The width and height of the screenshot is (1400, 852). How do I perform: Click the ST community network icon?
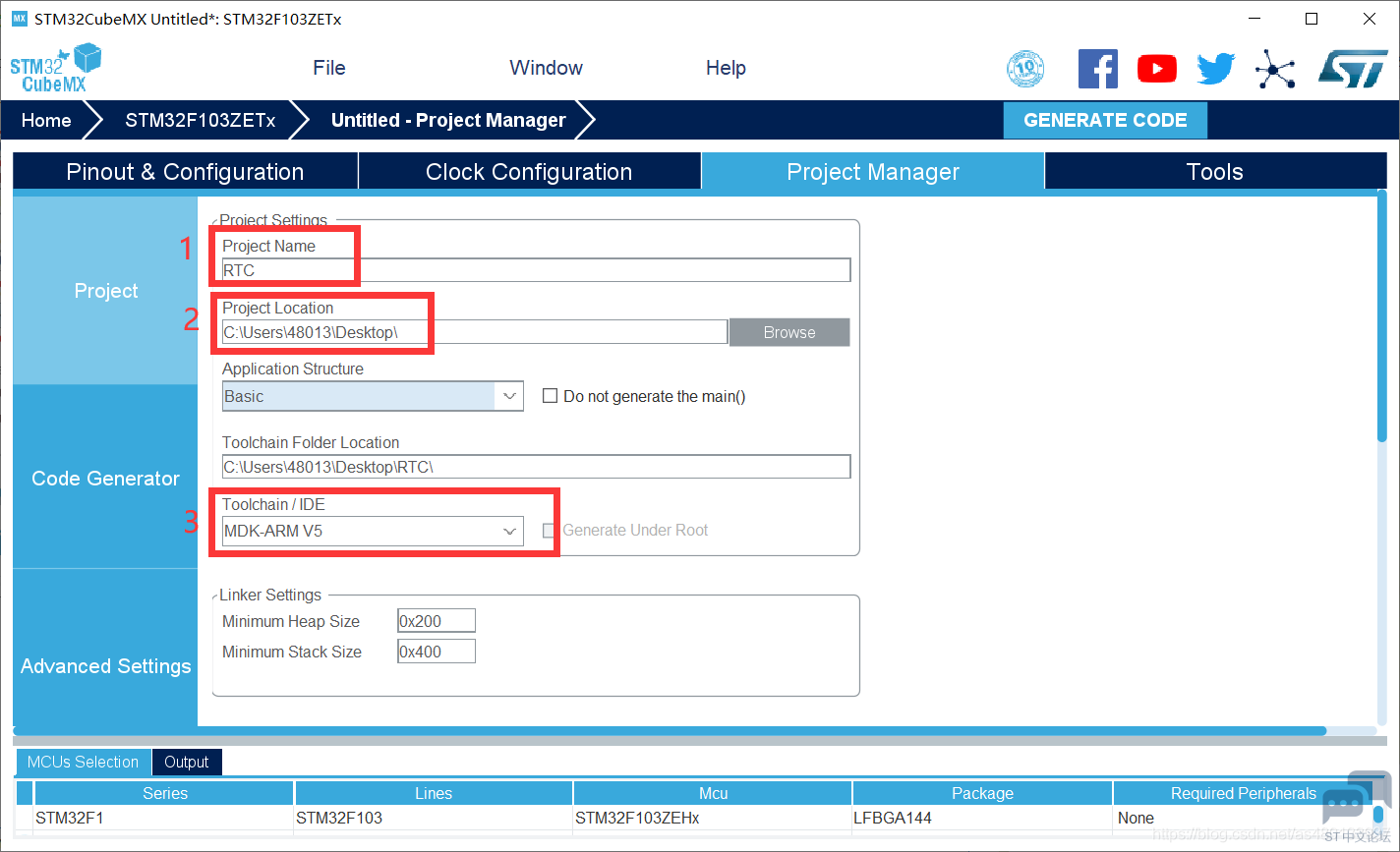click(1275, 69)
